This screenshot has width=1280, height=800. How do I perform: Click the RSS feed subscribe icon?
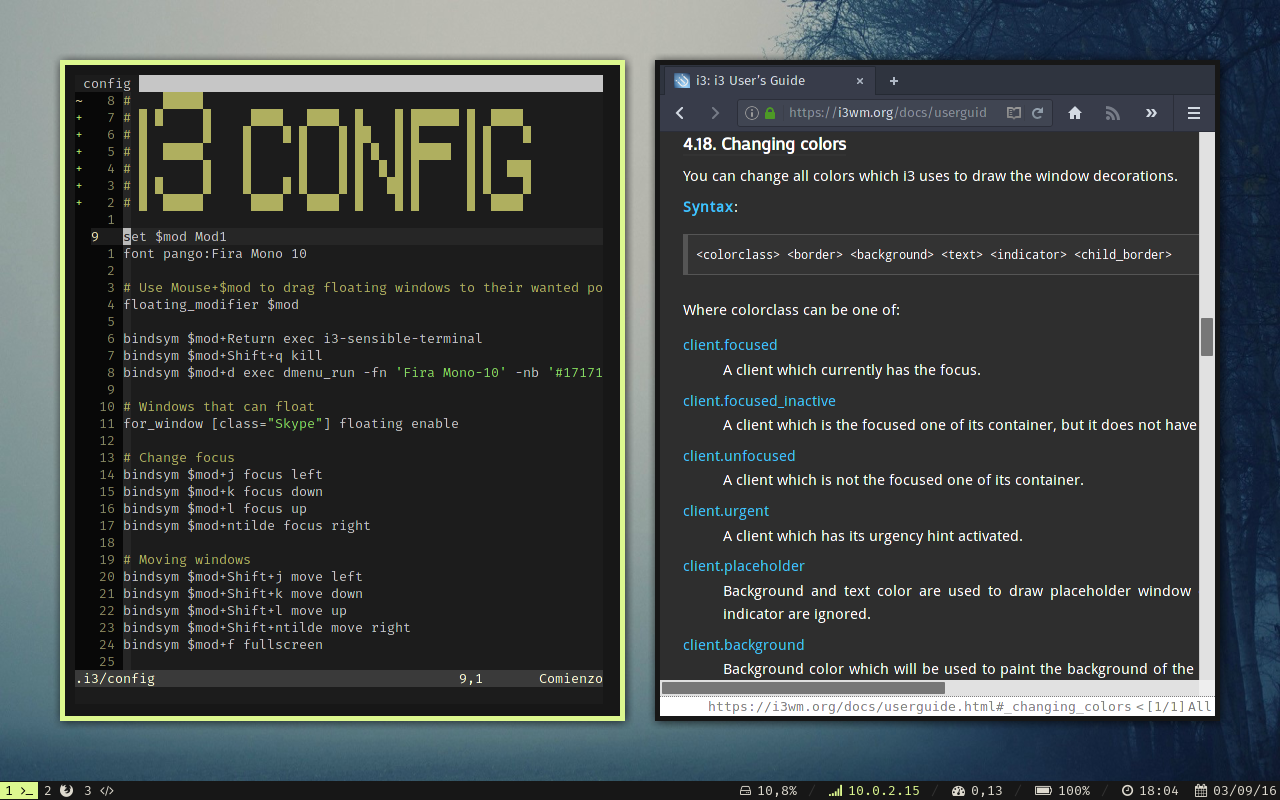click(x=1113, y=113)
